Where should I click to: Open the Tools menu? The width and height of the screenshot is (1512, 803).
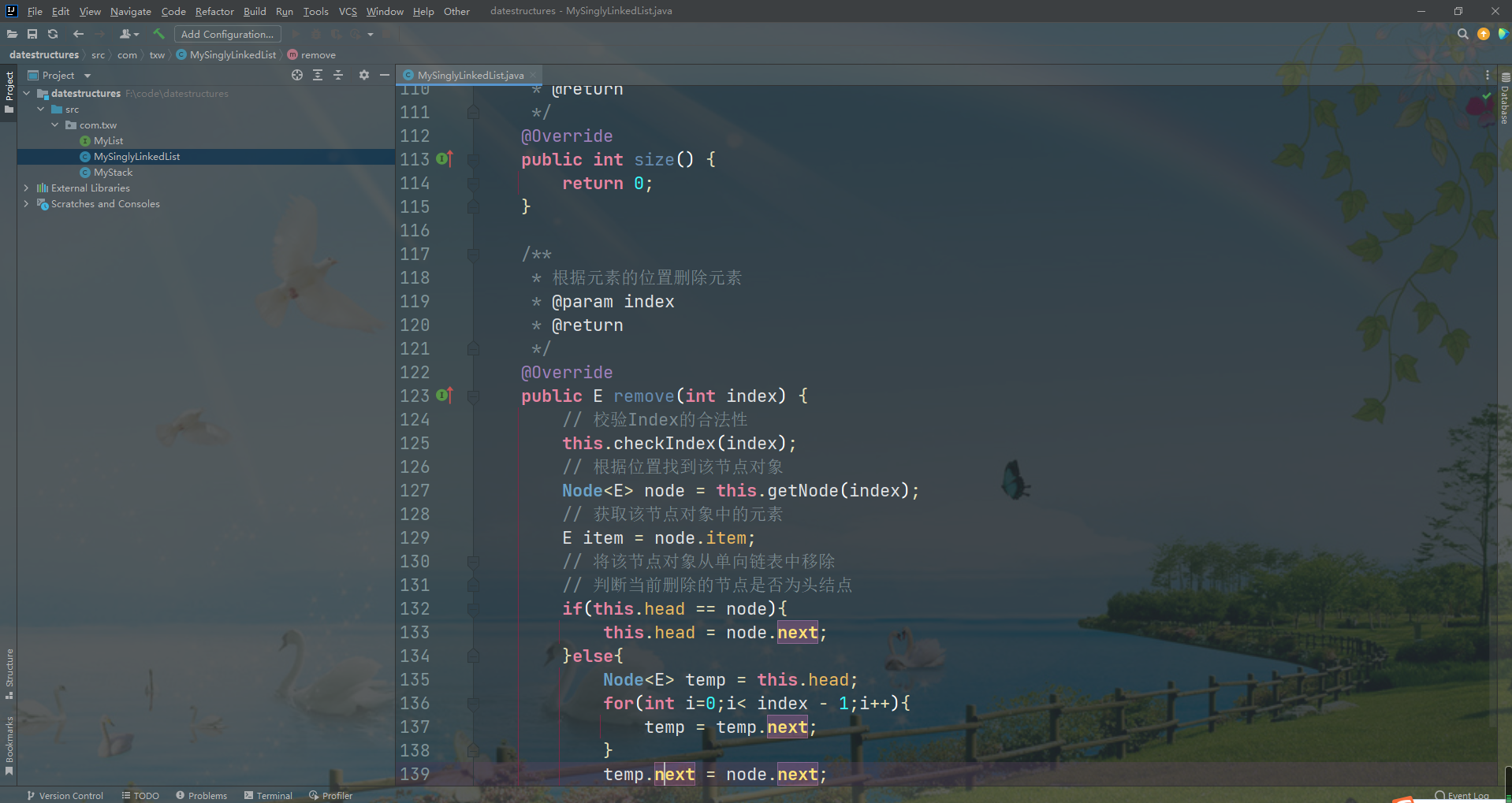(x=315, y=11)
